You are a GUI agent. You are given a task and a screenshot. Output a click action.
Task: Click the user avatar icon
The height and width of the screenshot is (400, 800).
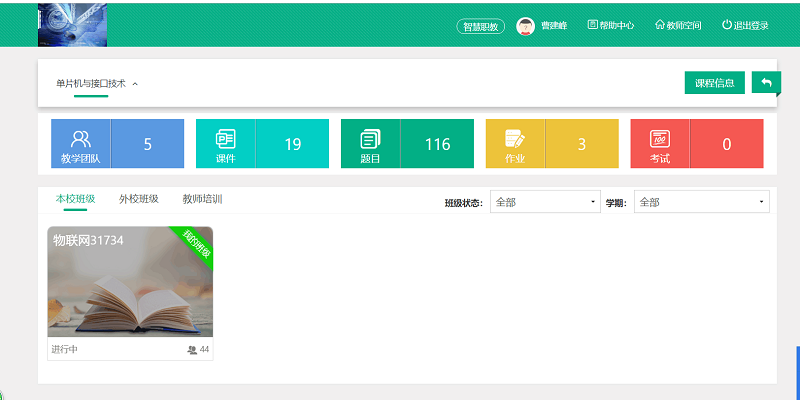(x=525, y=26)
